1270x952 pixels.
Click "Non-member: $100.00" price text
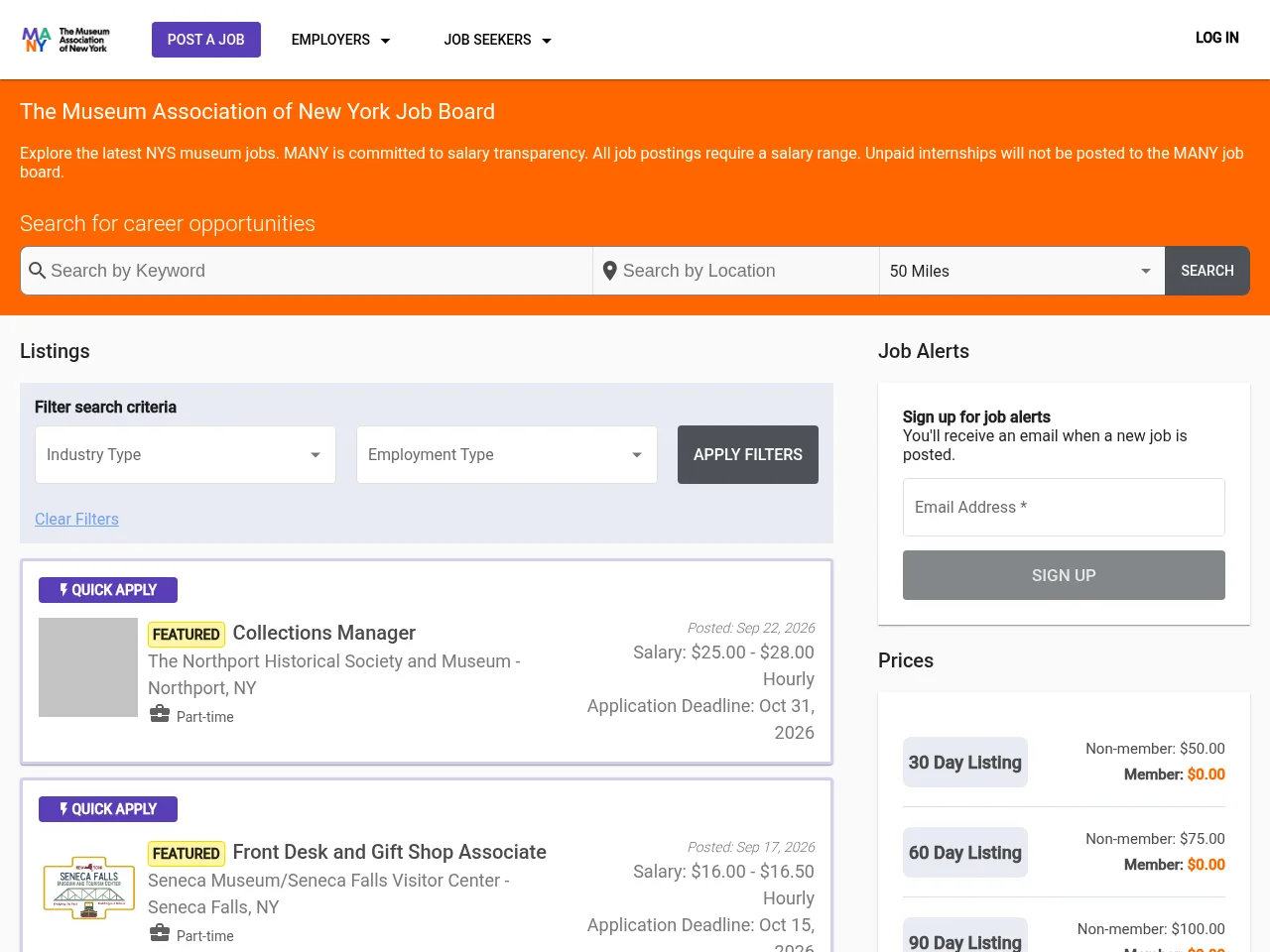click(x=1151, y=929)
